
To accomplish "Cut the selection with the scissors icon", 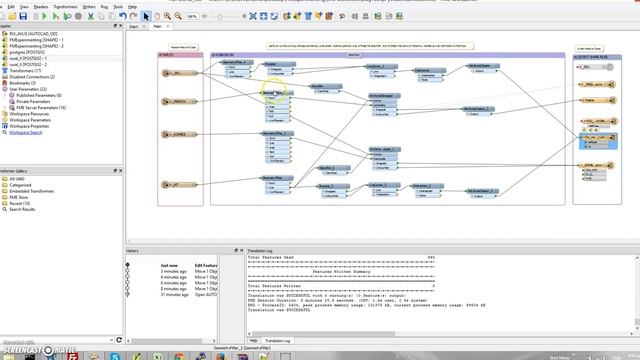I will 91,16.
